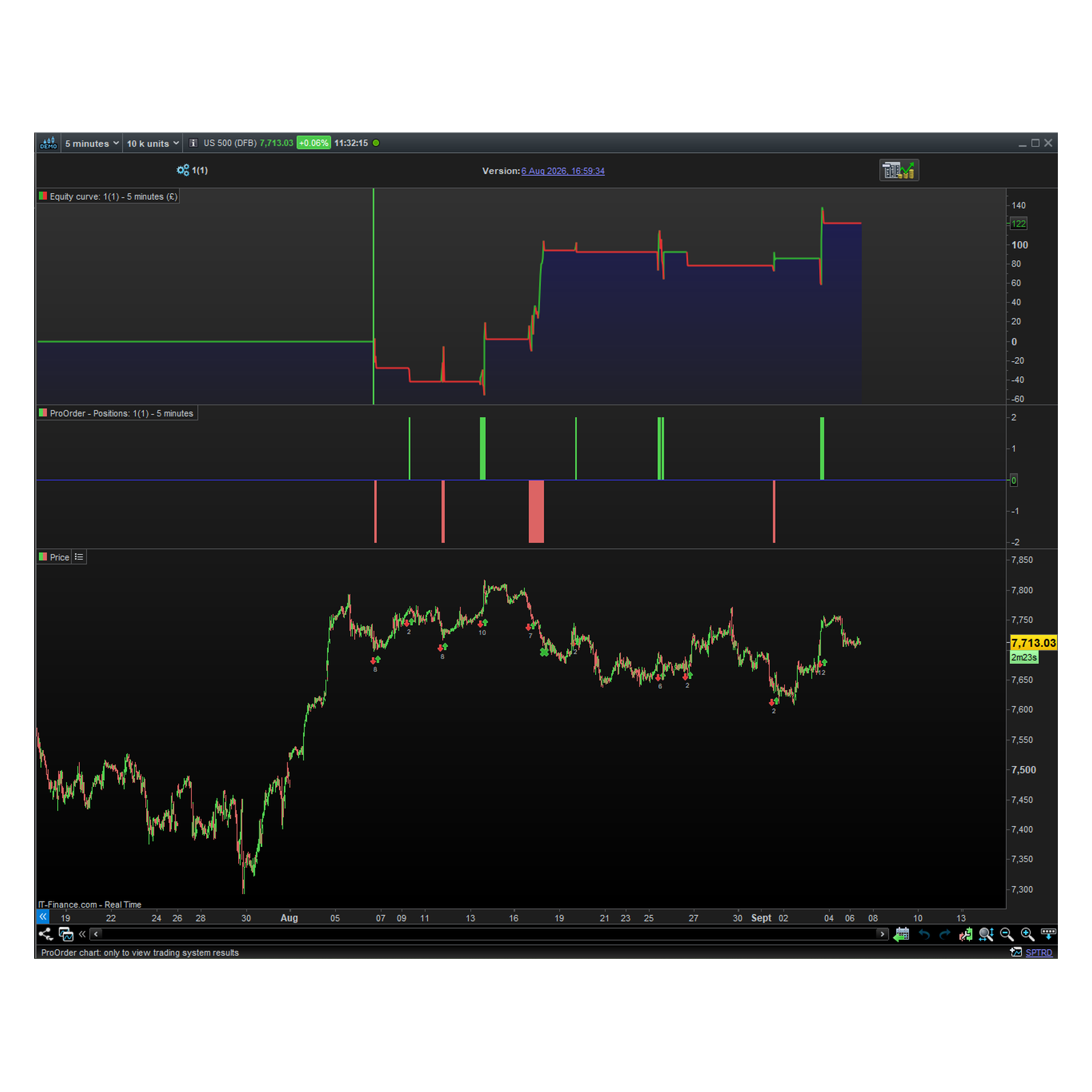Open the detailed report button with green checkmark
This screenshot has width=1092, height=1092.
point(899,171)
